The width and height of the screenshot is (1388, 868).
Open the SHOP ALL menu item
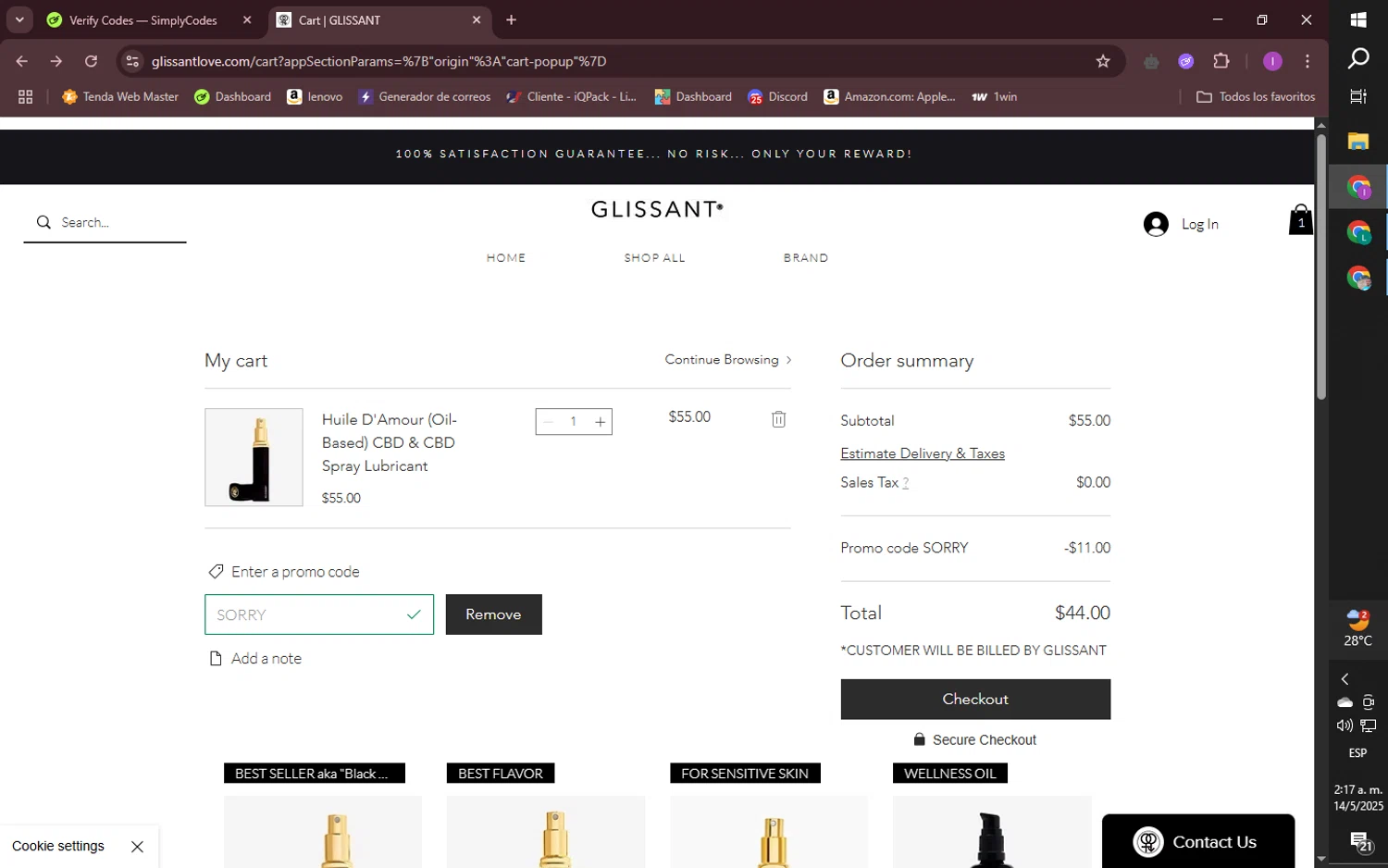pos(654,258)
